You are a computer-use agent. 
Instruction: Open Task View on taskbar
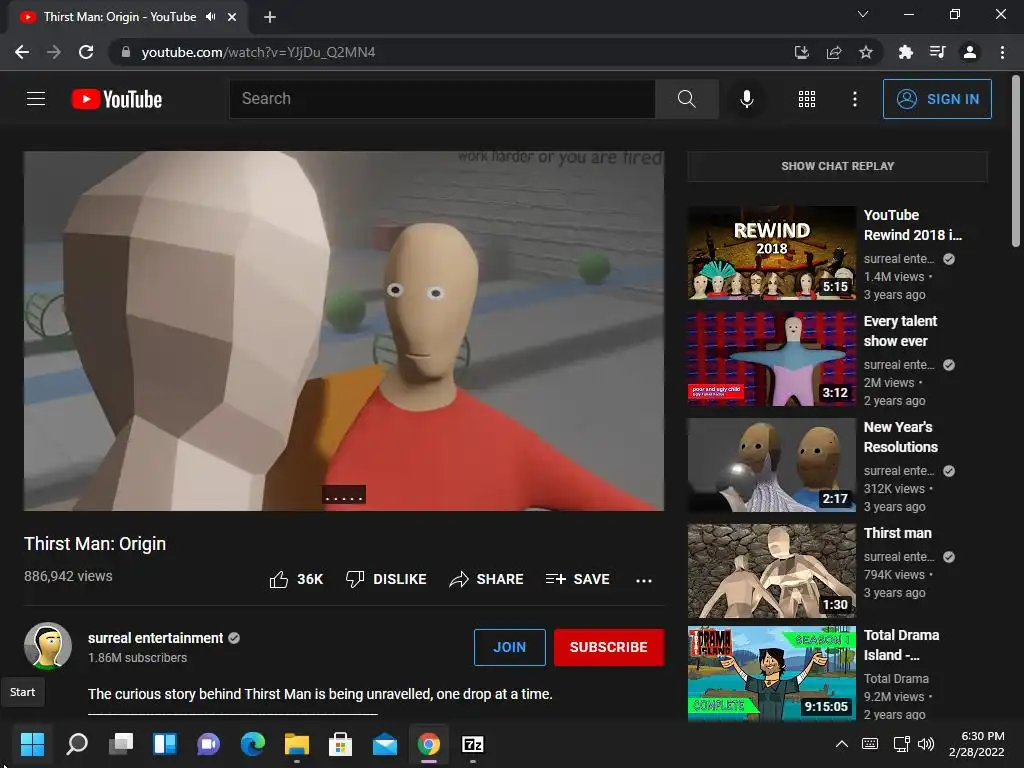click(121, 744)
